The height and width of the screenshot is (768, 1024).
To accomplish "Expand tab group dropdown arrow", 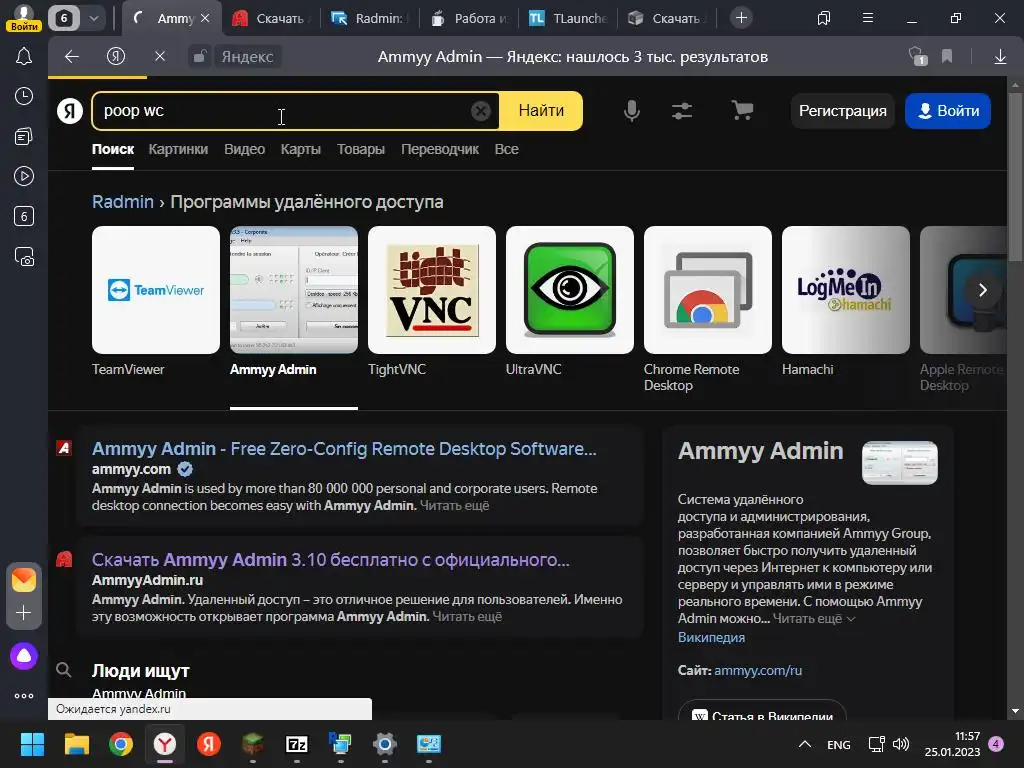I will pyautogui.click(x=94, y=18).
